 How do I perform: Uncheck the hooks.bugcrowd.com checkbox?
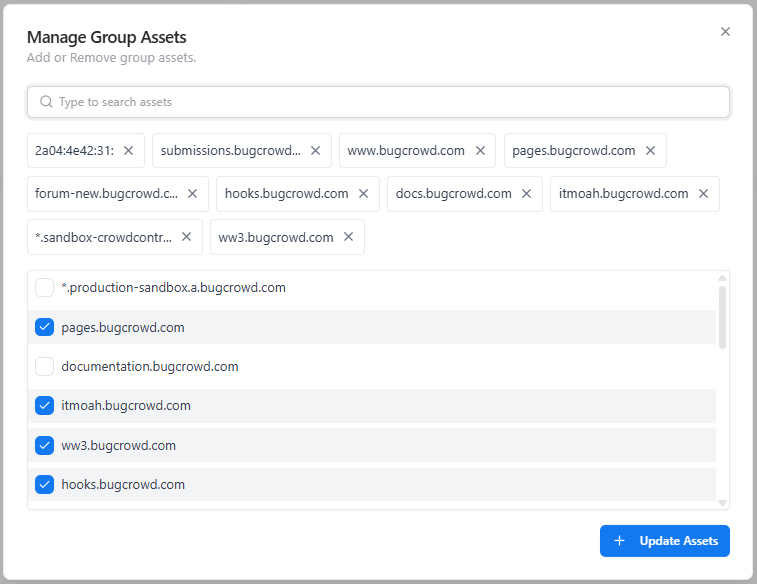click(44, 485)
